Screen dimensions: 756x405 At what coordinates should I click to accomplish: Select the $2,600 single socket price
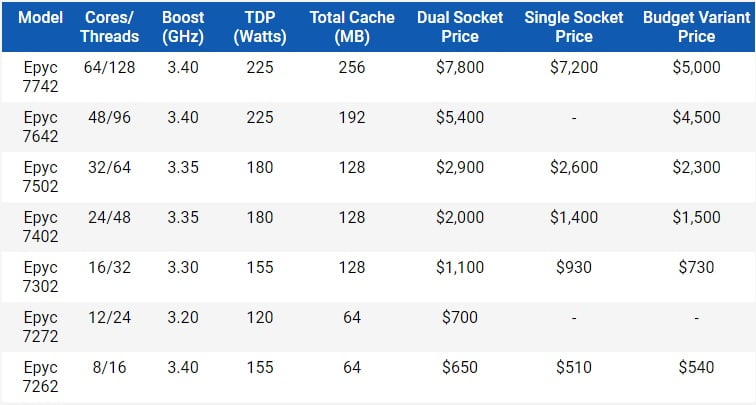574,168
